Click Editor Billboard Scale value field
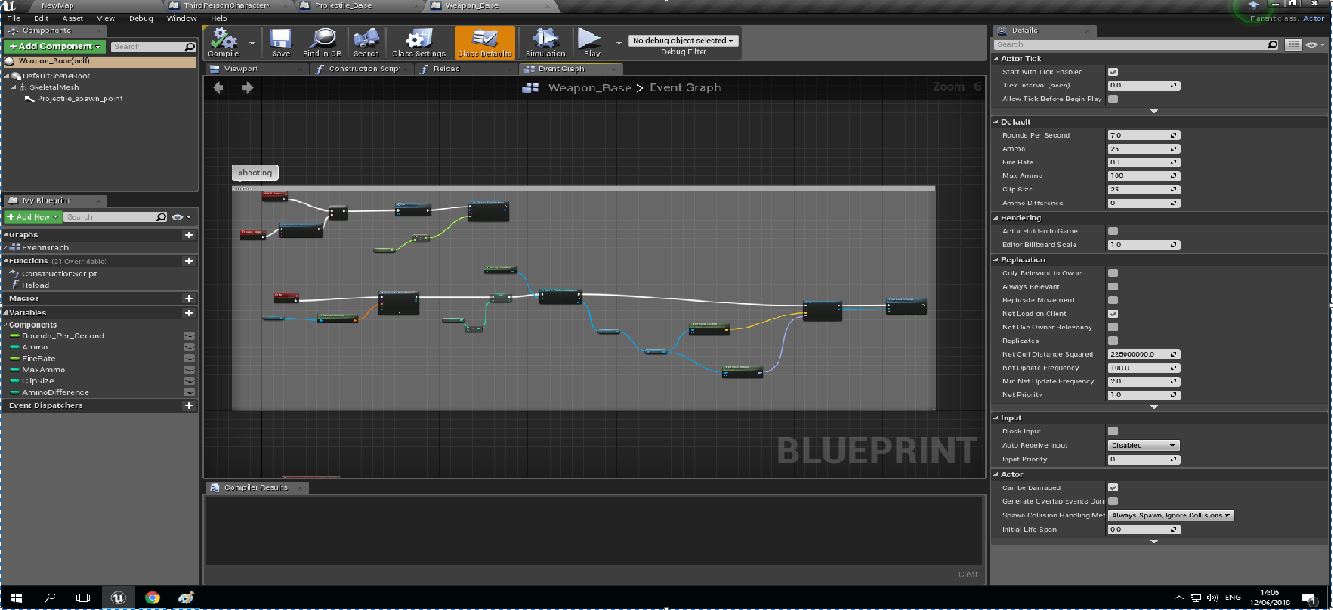Screen dimensions: 1333x610 [x=1143, y=244]
